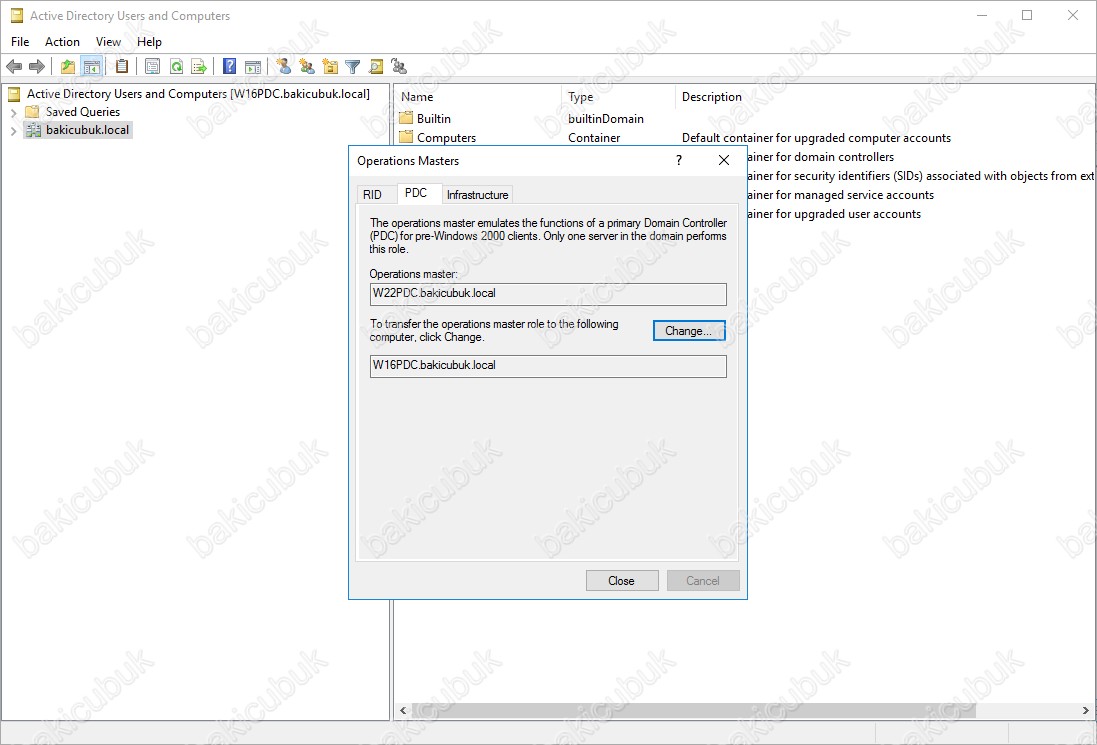Click the scrollbar left arrow

(403, 710)
